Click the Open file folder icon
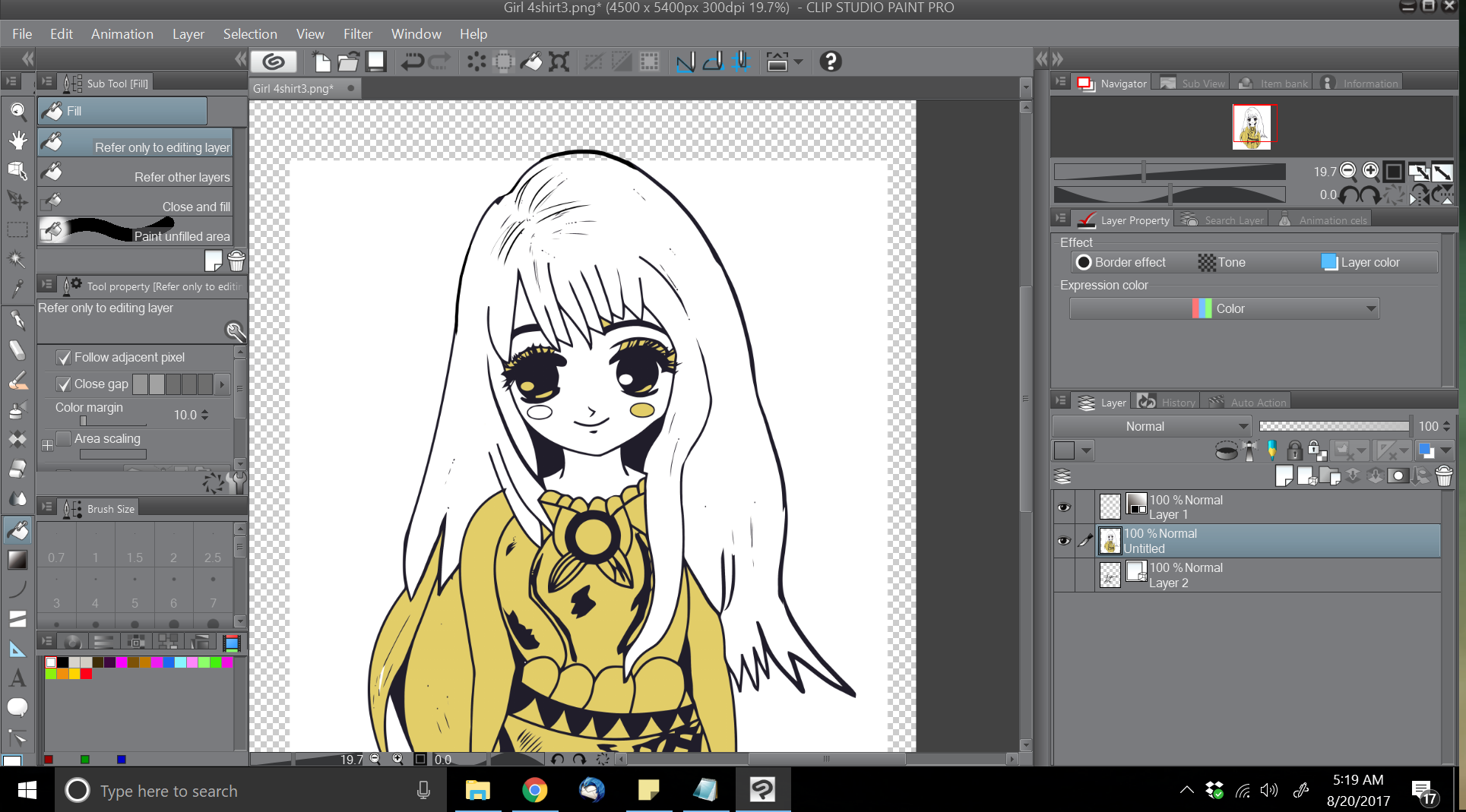Image resolution: width=1466 pixels, height=812 pixels. (348, 62)
